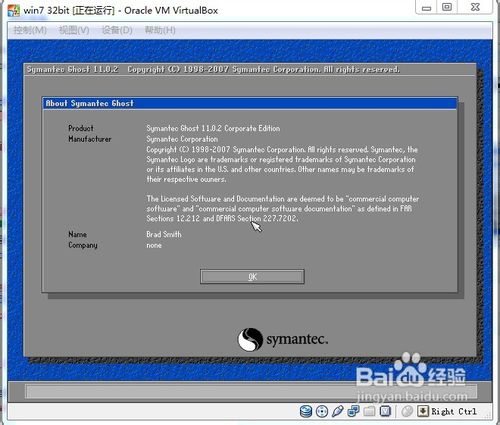The image size is (500, 425).
Task: Click the Right Ctrl host key label
Action: (x=454, y=412)
